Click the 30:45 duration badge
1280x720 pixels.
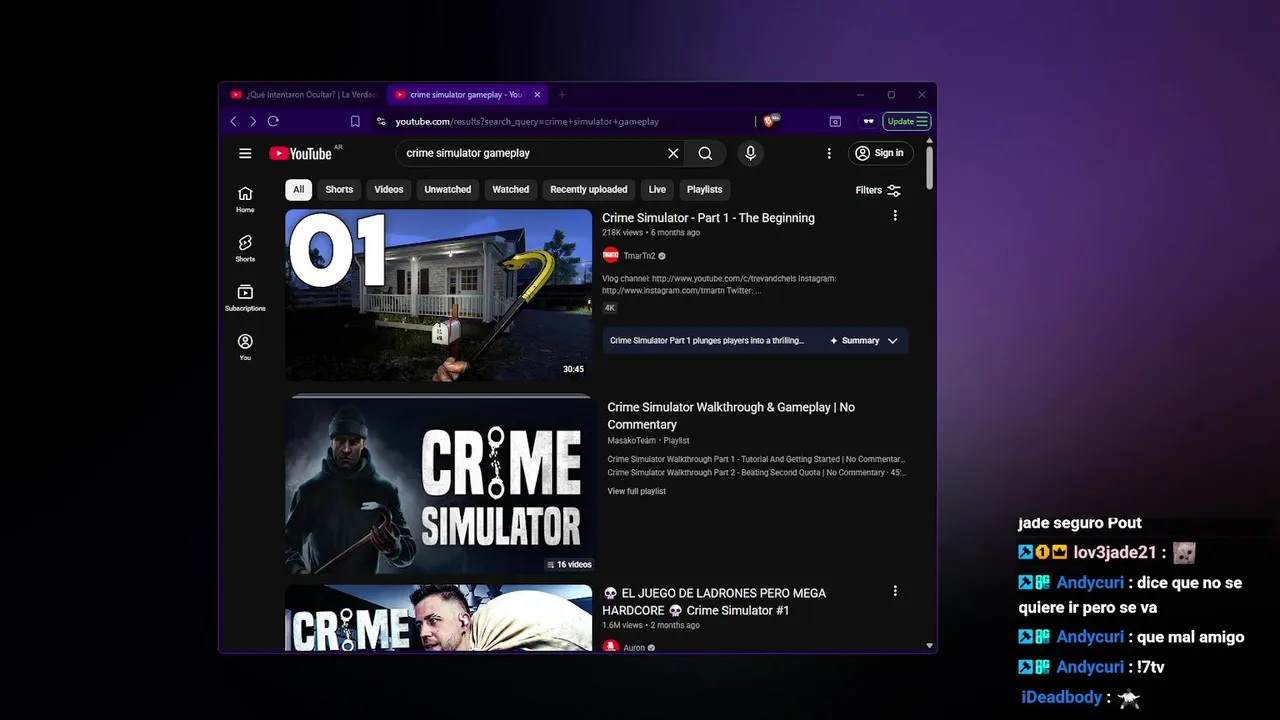573,369
